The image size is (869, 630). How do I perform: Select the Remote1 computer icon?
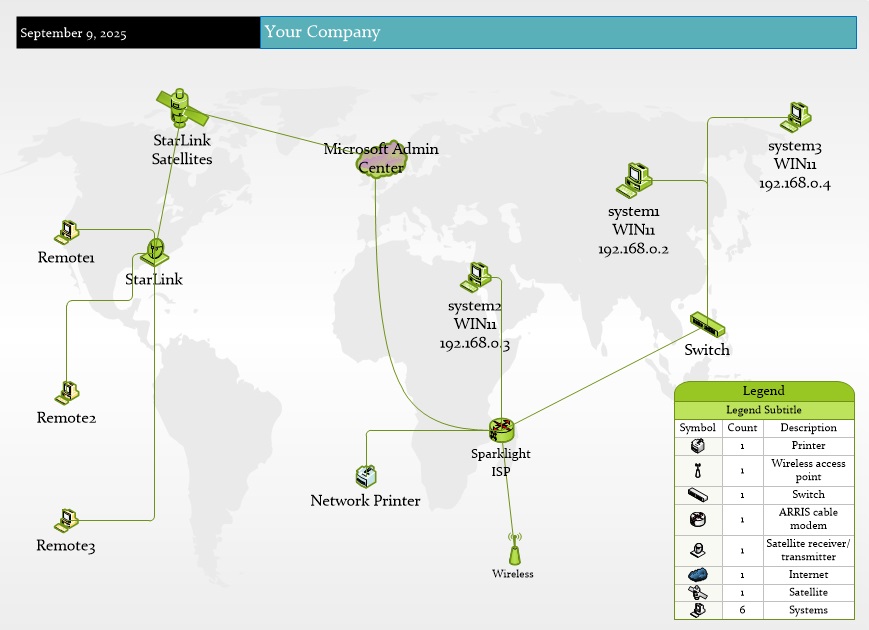point(66,232)
